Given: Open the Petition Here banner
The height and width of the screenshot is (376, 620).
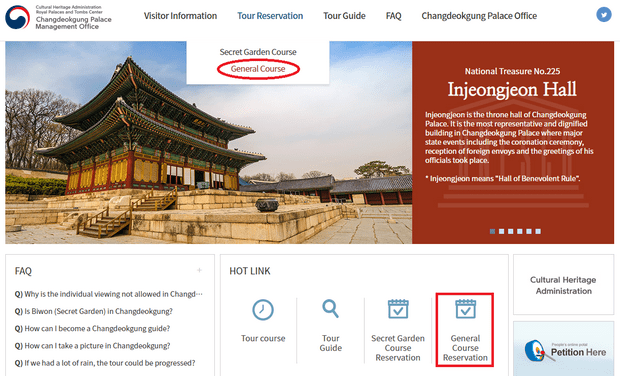Looking at the screenshot, I should pyautogui.click(x=563, y=349).
